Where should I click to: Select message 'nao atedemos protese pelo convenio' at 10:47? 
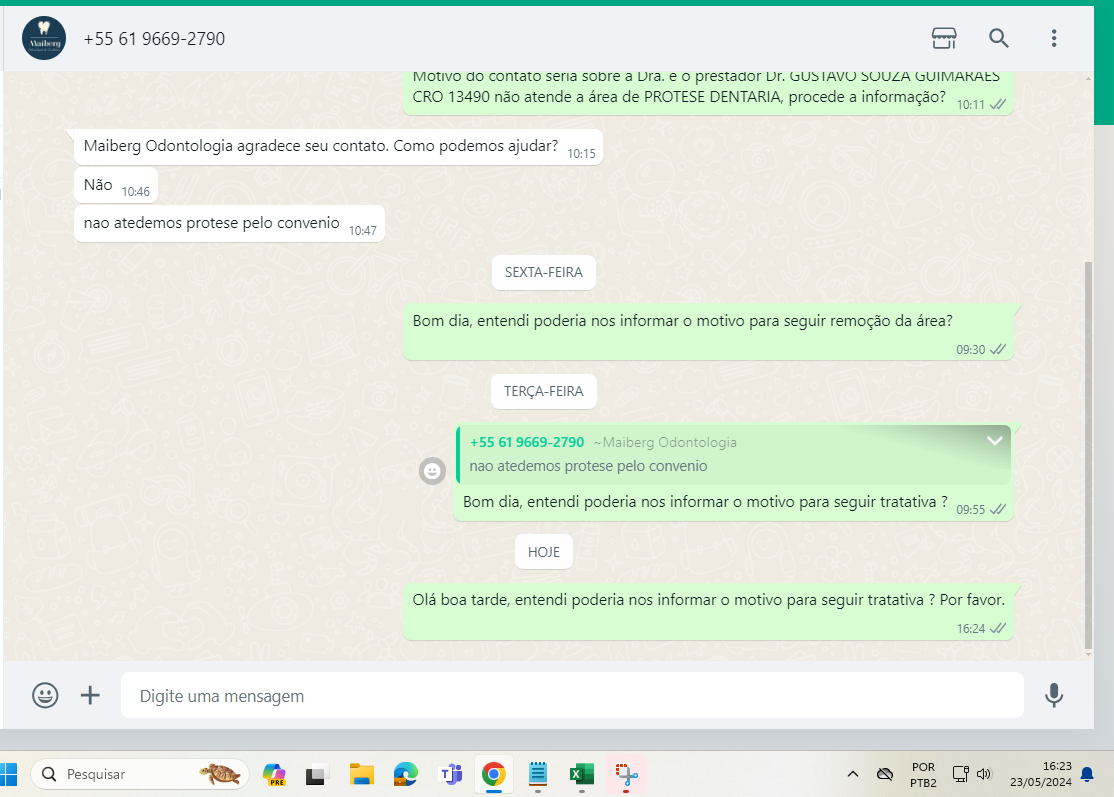229,224
